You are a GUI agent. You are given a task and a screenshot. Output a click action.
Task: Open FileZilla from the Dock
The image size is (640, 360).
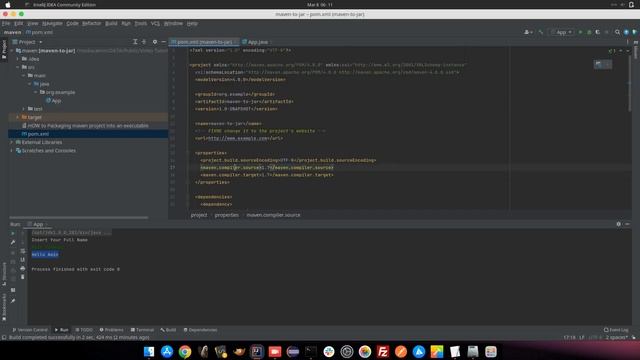click(x=382, y=351)
